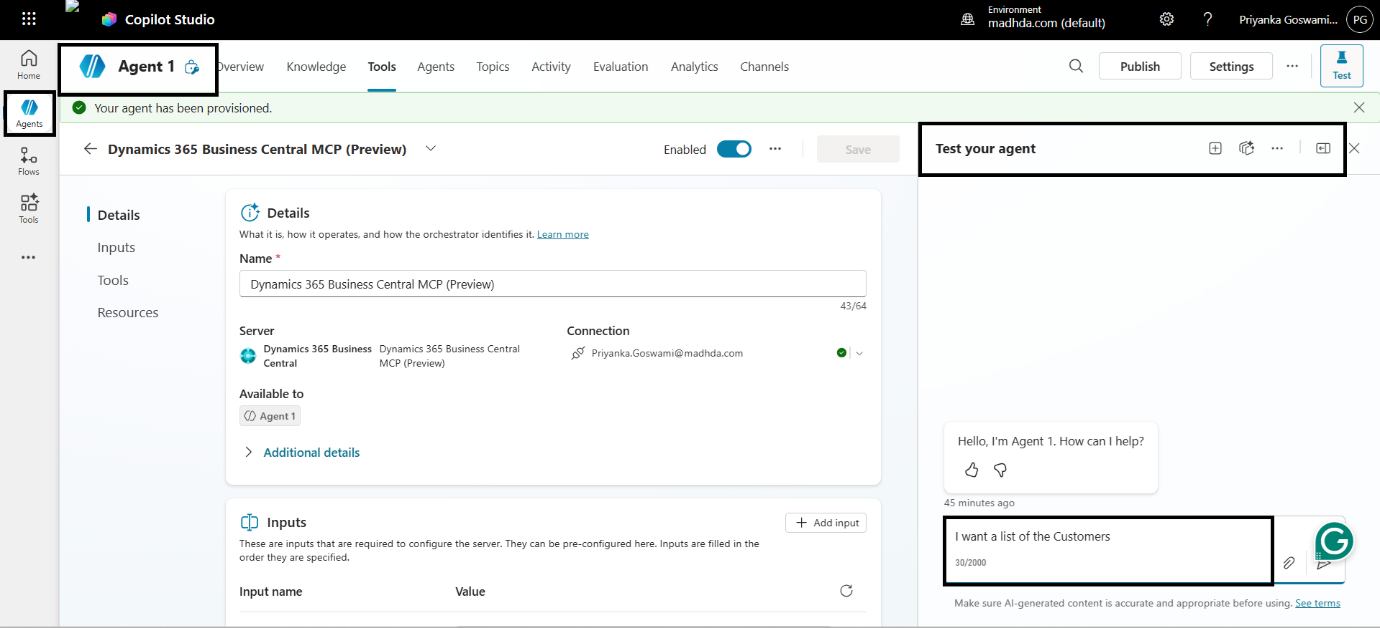
Task: Click the refresh icon in Inputs
Action: coord(846,591)
